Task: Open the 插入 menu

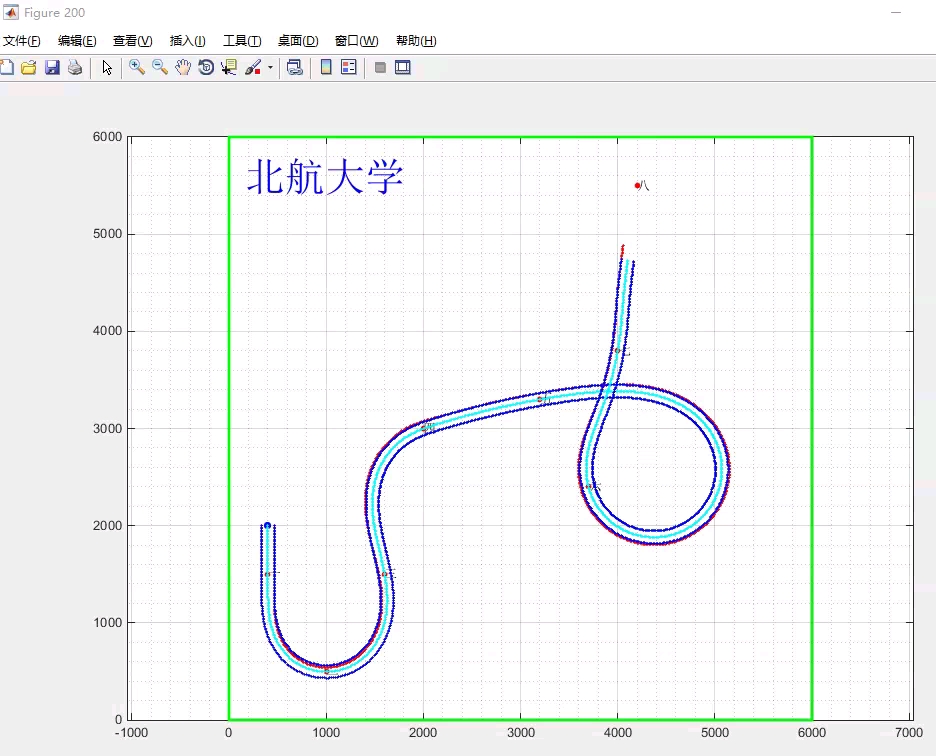Action: [x=186, y=41]
